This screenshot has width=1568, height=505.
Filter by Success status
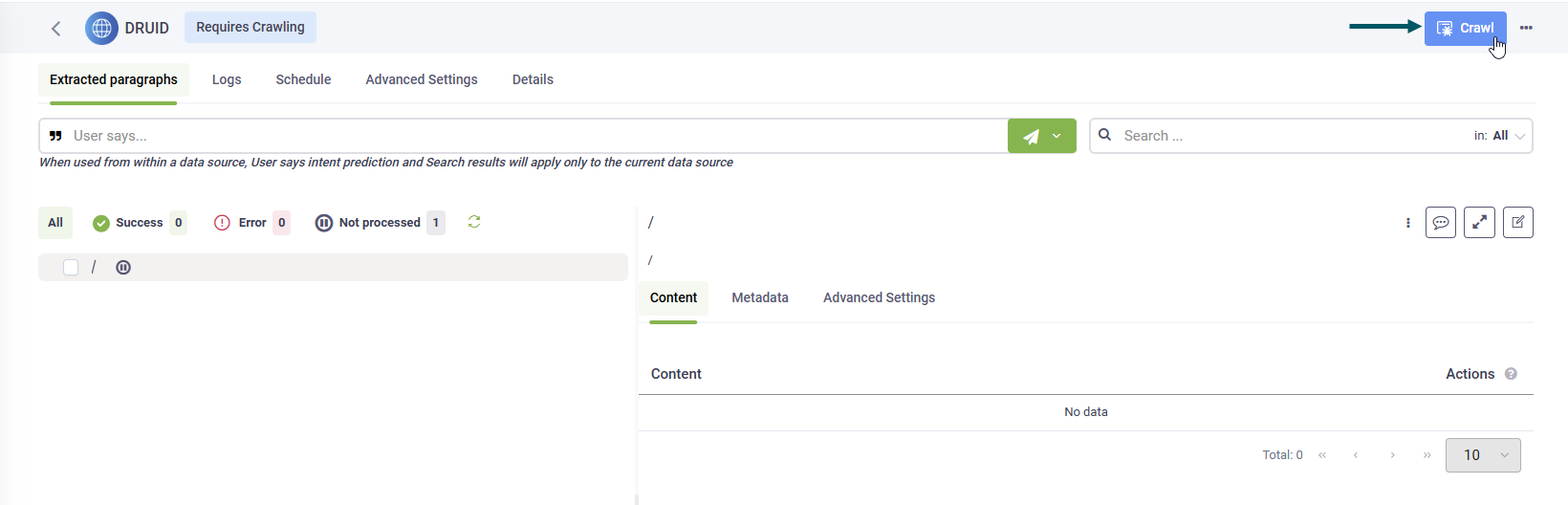tap(139, 223)
